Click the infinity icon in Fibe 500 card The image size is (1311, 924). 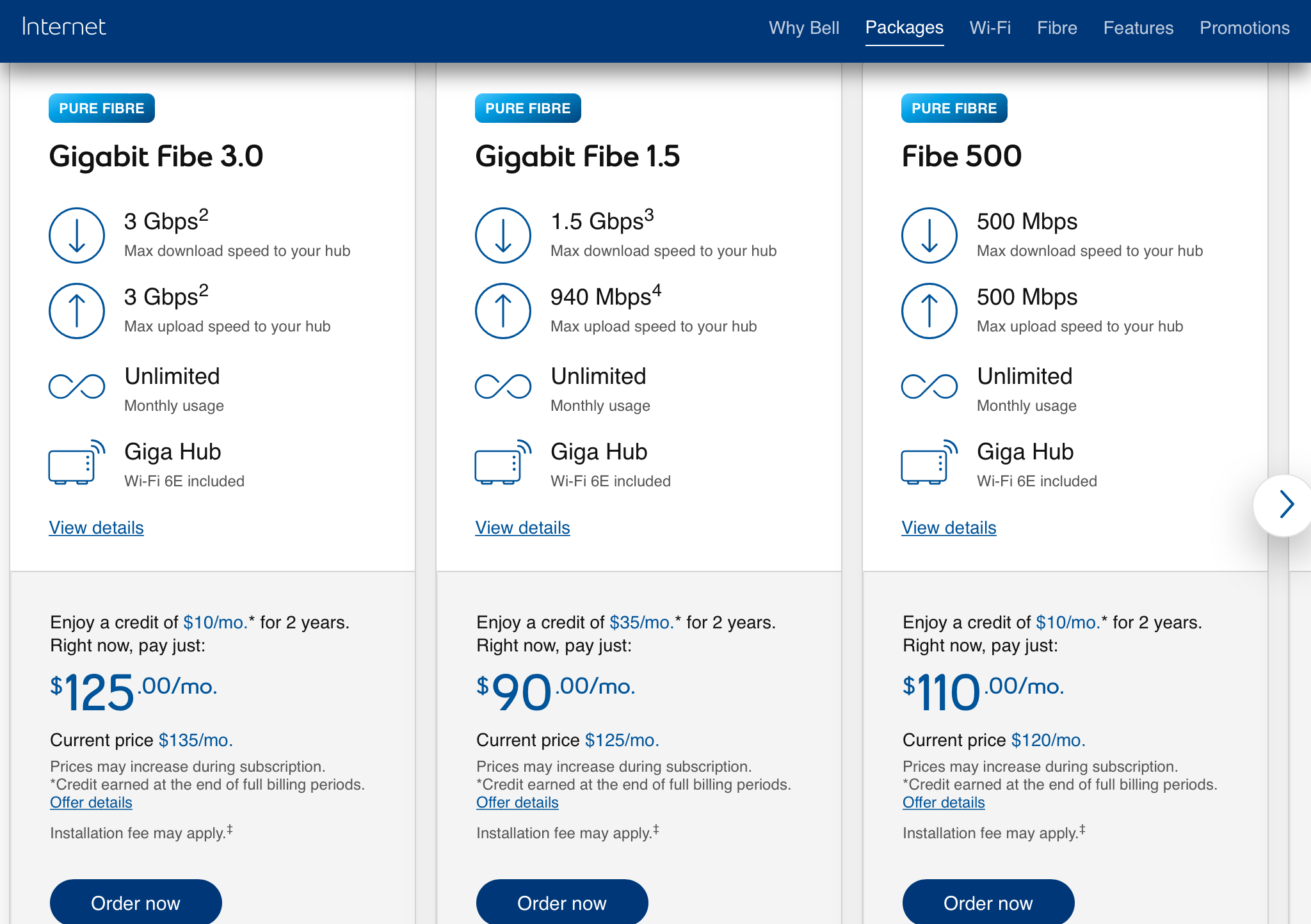[x=929, y=386]
